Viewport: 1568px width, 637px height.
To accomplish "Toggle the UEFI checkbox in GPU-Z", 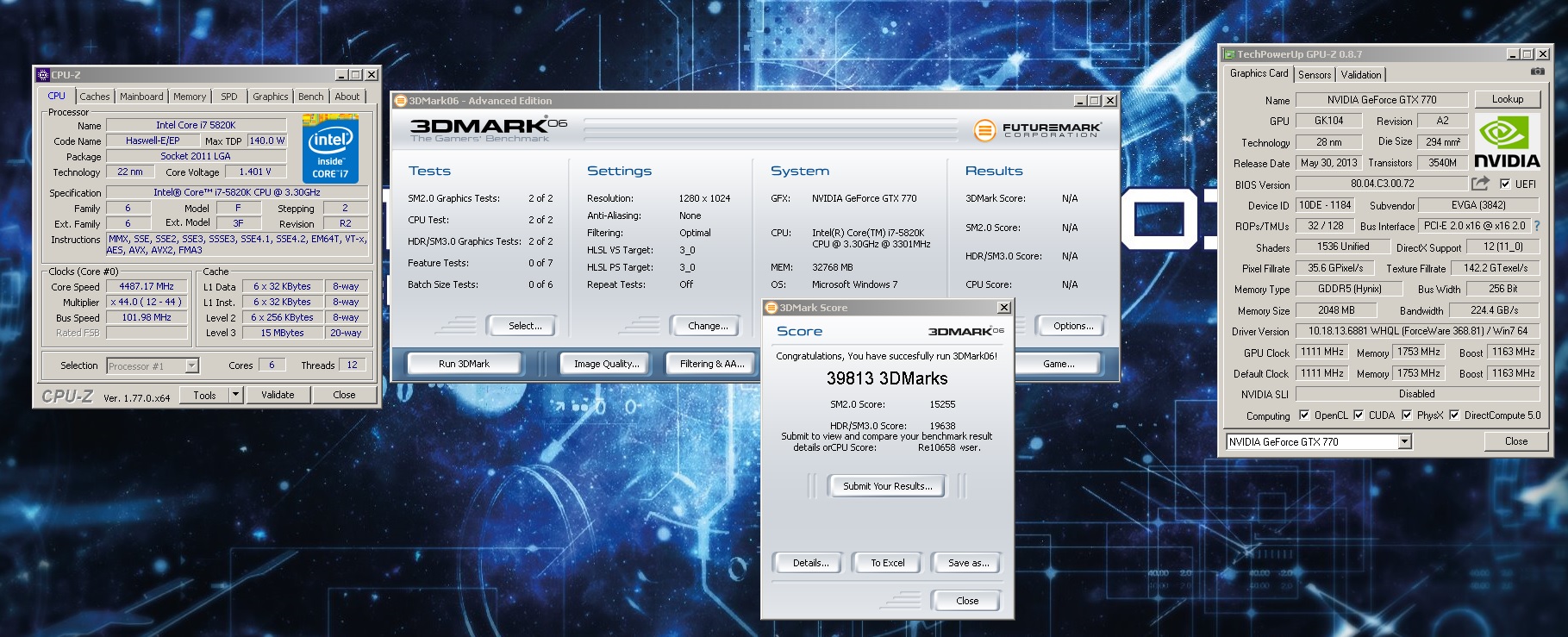I will point(1505,184).
